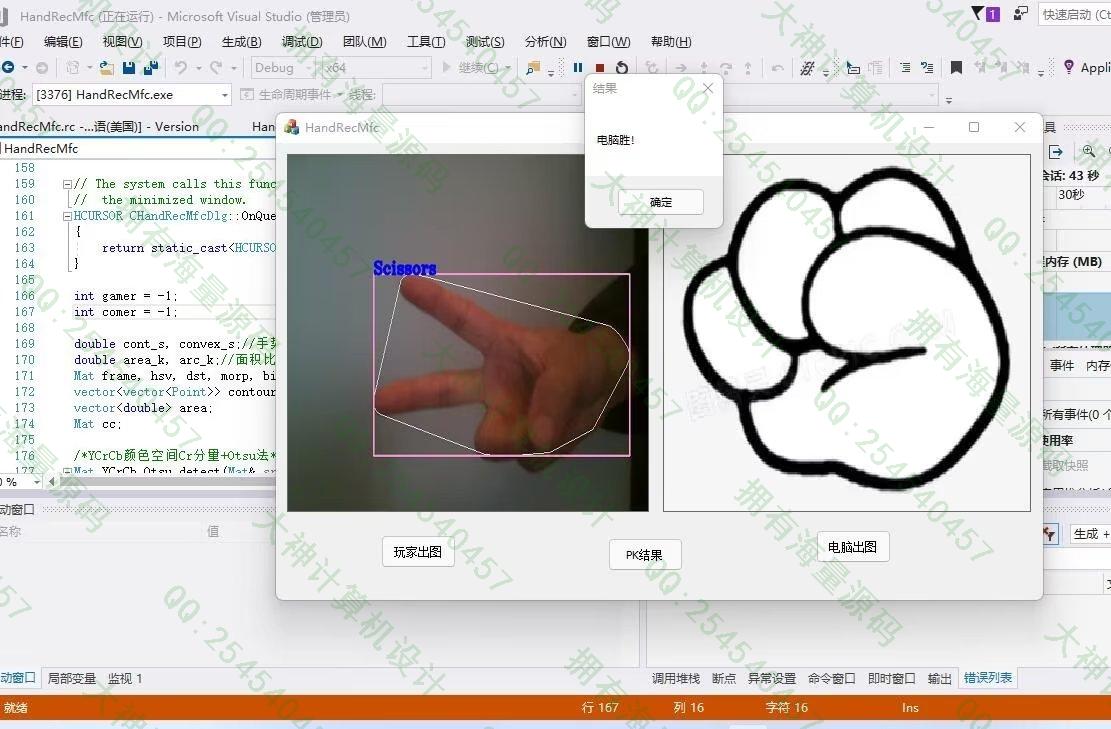Screen dimensions: 1111x729
Task: Click the 玩家出图 button
Action: click(418, 552)
